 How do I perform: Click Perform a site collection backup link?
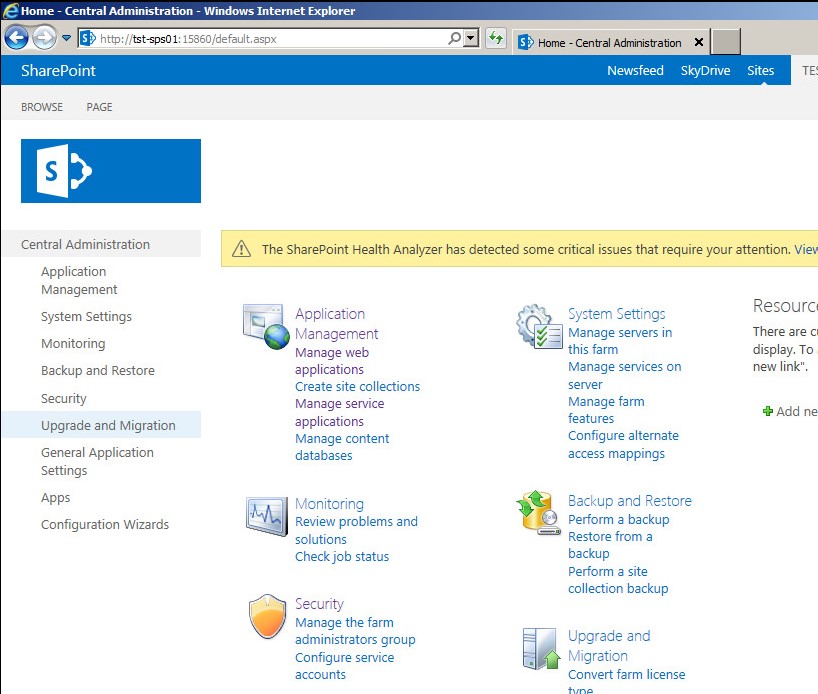coord(618,580)
